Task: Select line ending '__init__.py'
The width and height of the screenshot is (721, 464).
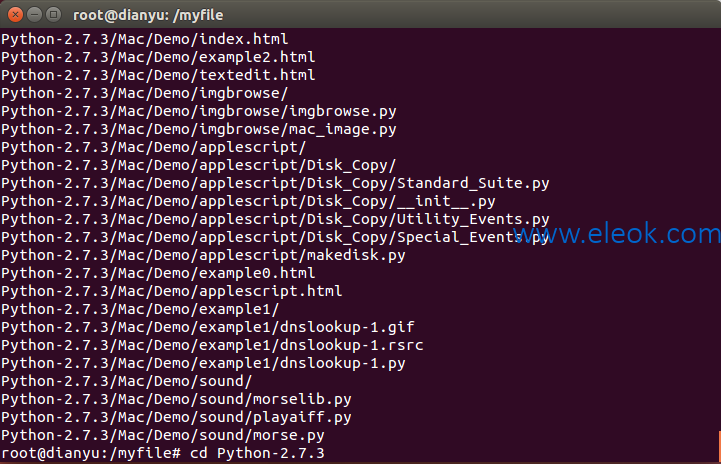Action: [x=248, y=201]
